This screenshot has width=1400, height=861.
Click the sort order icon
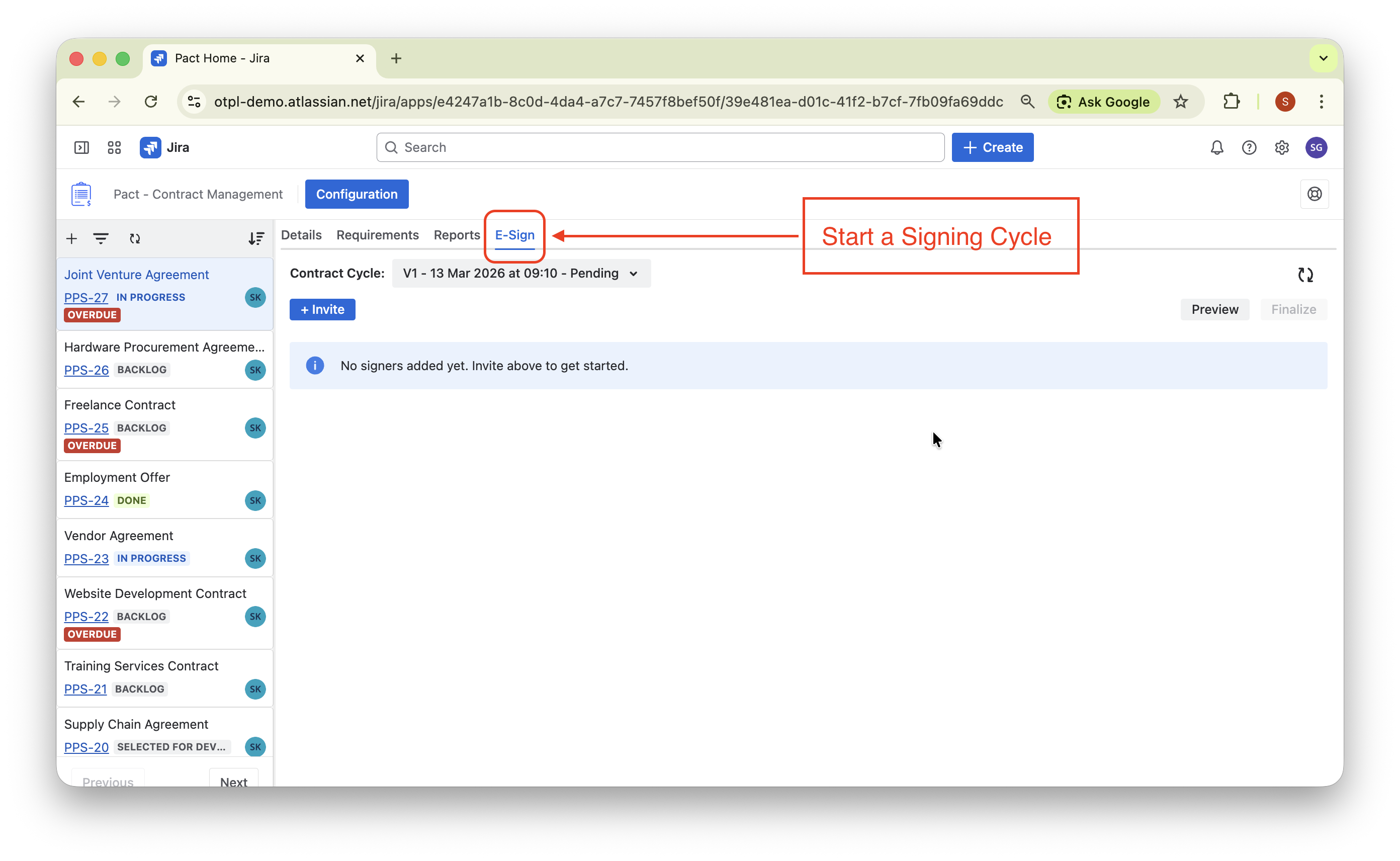pos(256,238)
